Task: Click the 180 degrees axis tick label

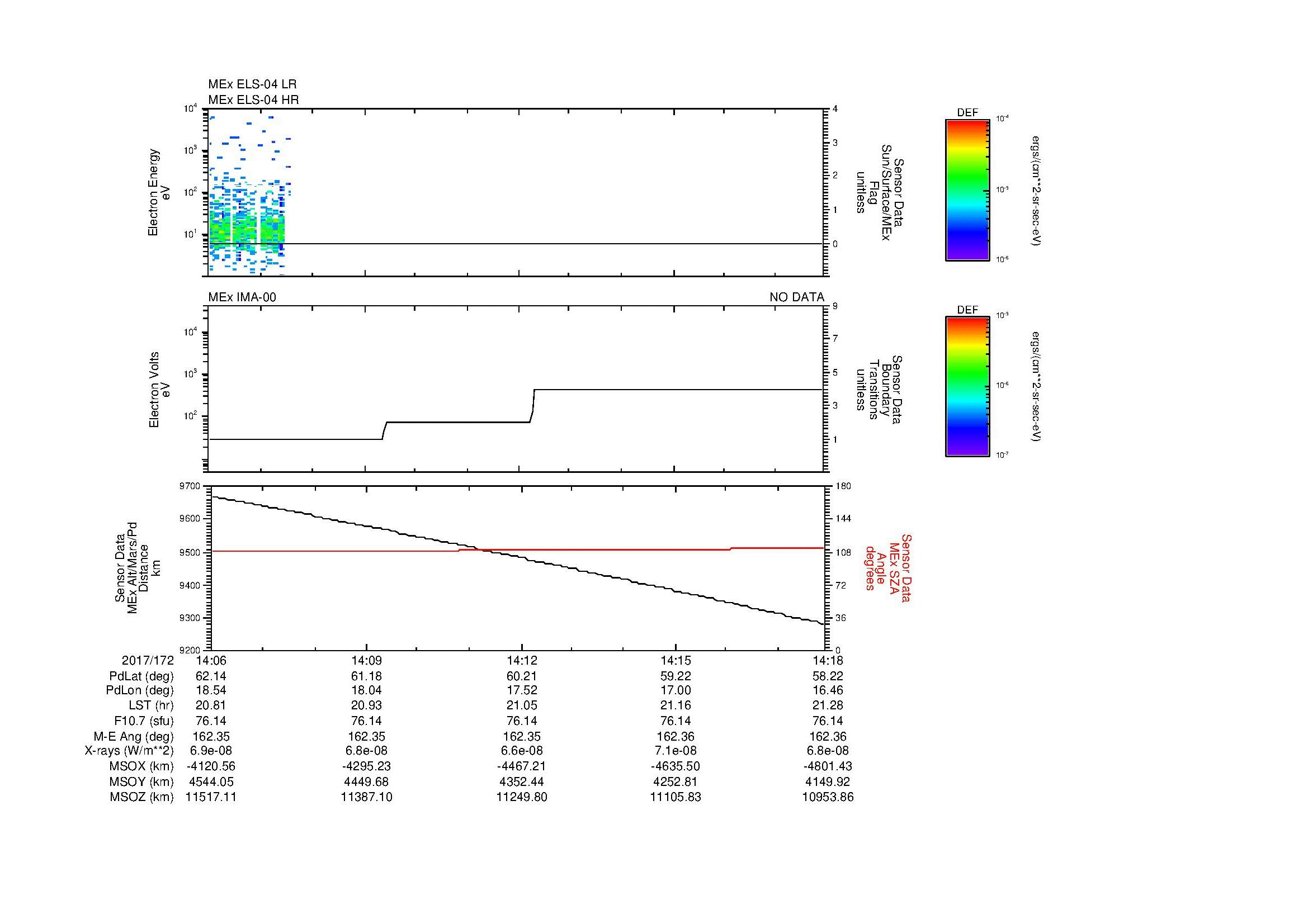Action: coord(843,486)
